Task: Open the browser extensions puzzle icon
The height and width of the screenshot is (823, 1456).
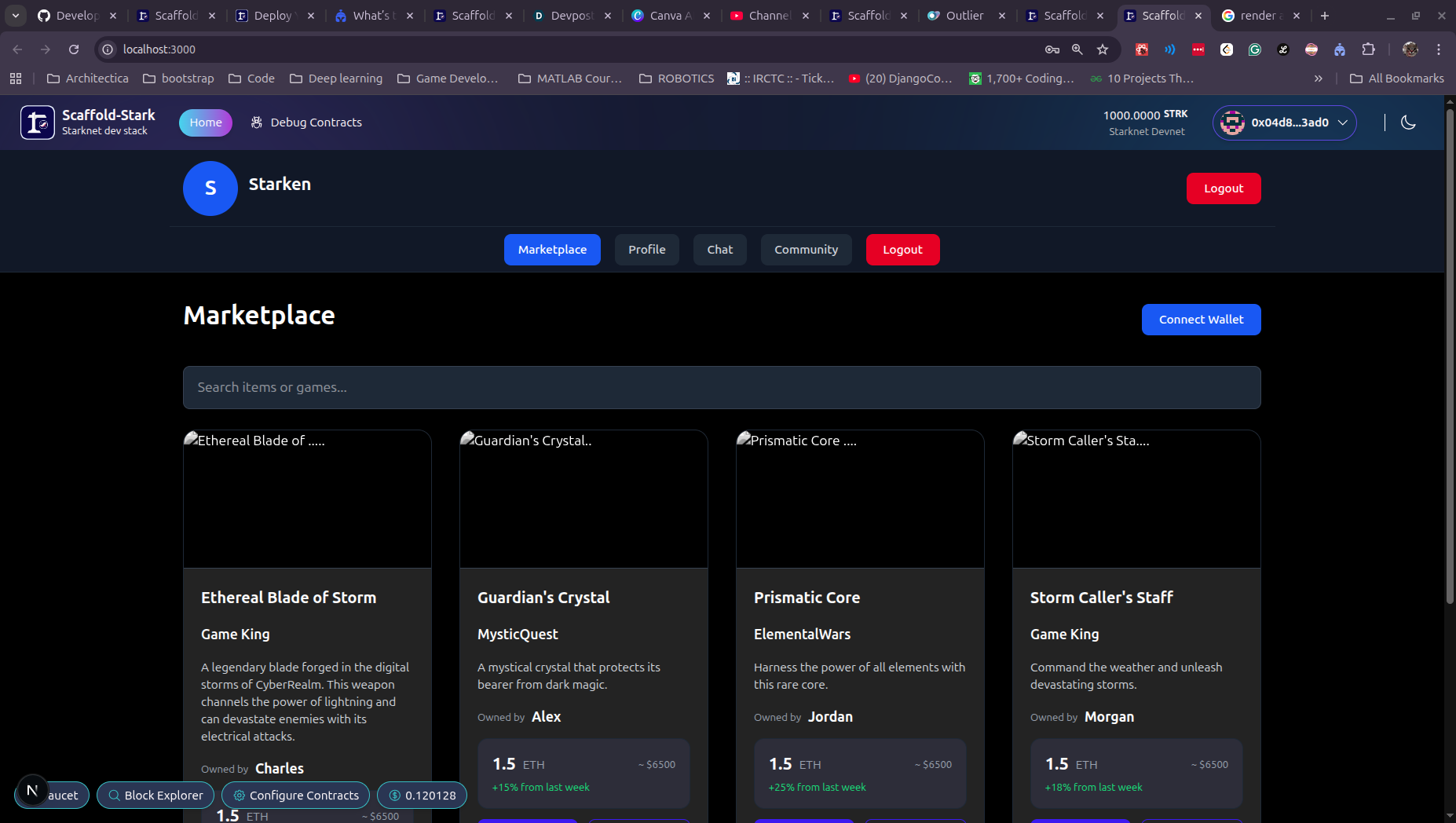Action: (1369, 49)
